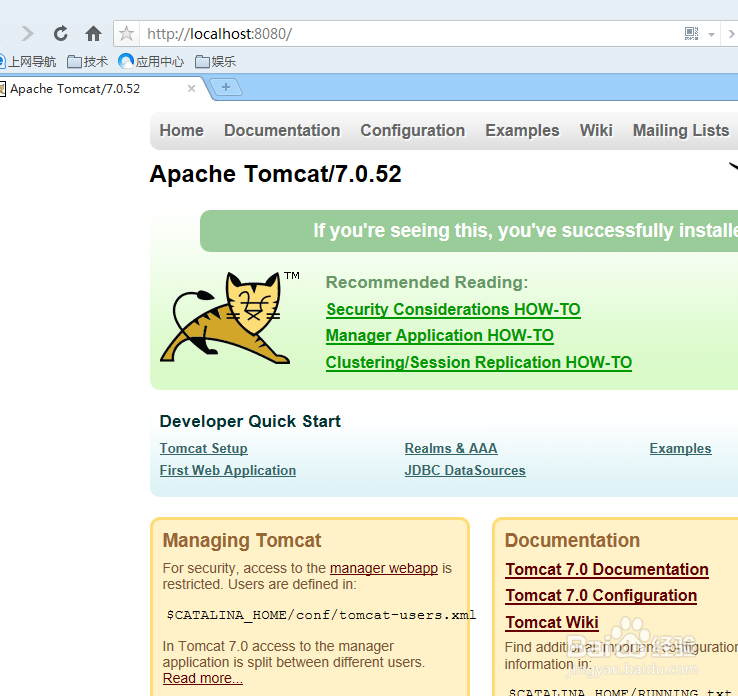Open the JDBC DataSources link

tap(465, 471)
